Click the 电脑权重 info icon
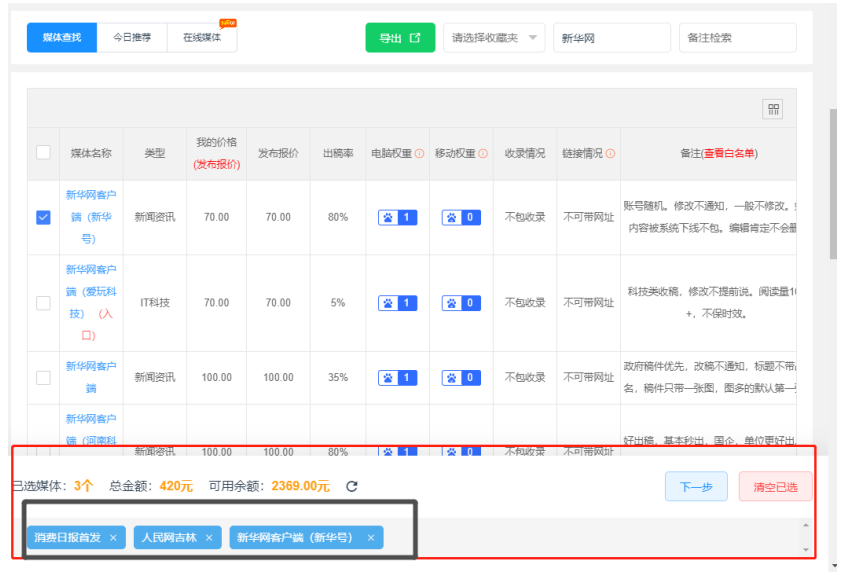The height and width of the screenshot is (572, 851). click(x=420, y=154)
